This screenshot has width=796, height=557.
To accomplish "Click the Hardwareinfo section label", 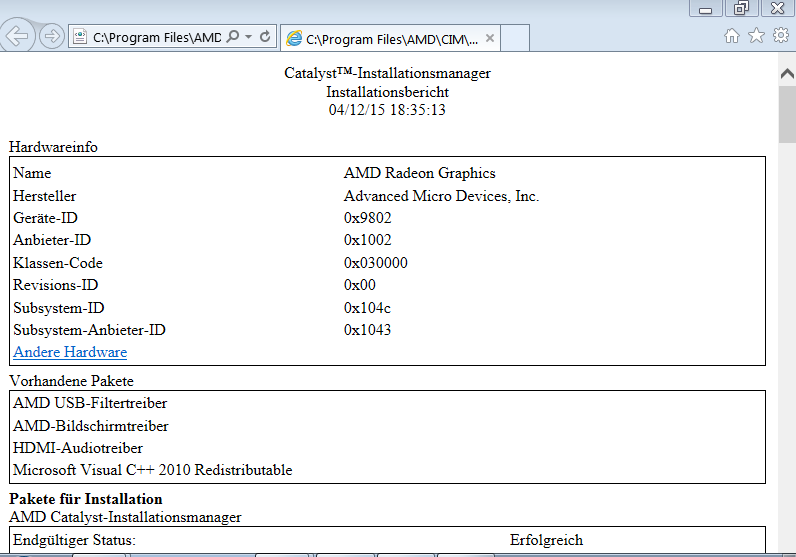I will pyautogui.click(x=53, y=147).
